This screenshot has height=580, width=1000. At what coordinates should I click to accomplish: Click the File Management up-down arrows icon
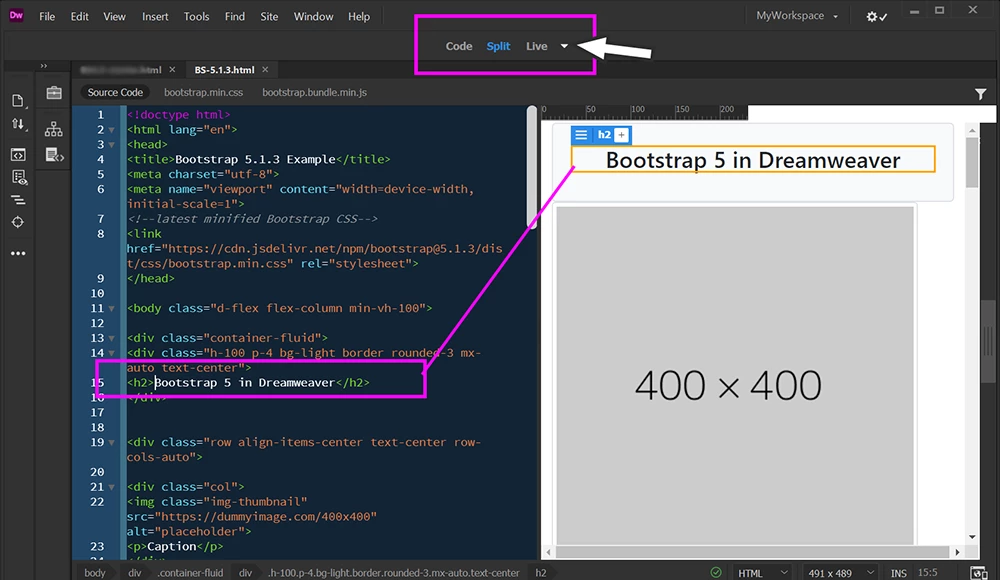pos(18,124)
